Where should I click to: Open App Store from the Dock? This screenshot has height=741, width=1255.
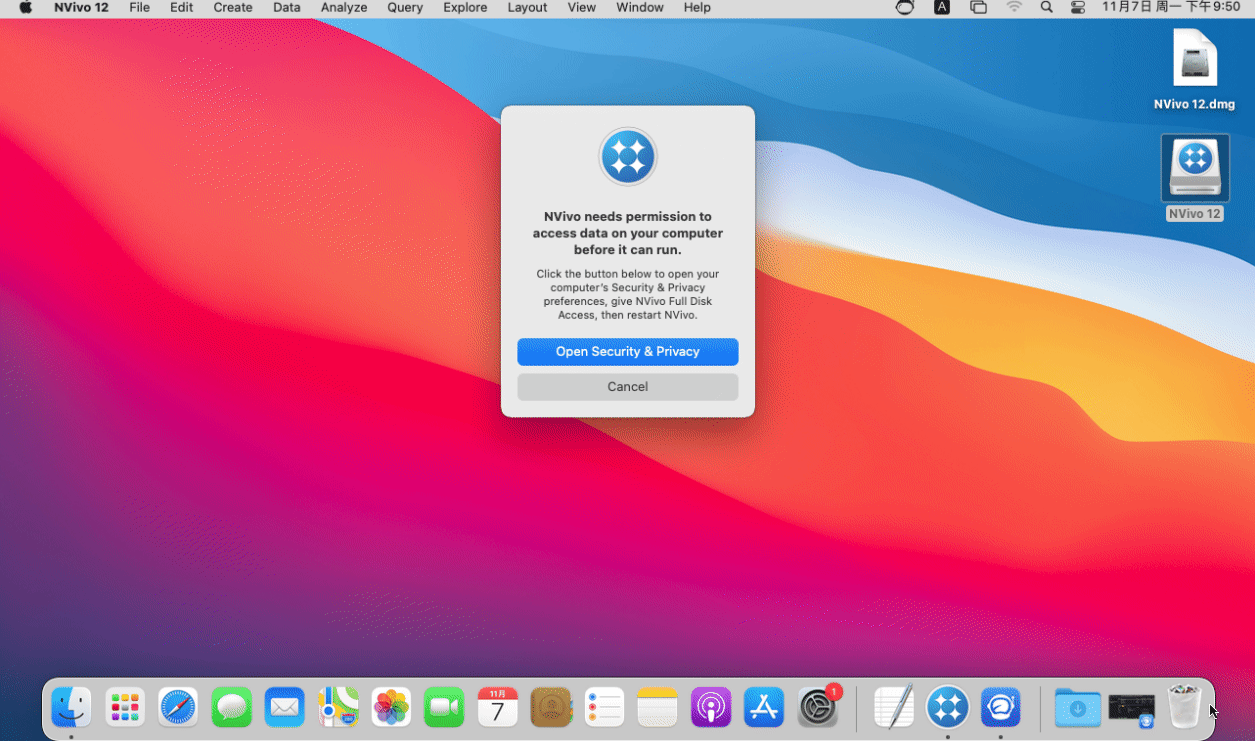click(764, 708)
